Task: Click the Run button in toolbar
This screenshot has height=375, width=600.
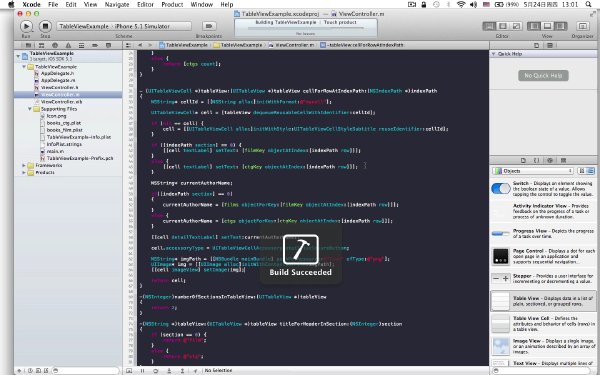Action: tap(26, 26)
